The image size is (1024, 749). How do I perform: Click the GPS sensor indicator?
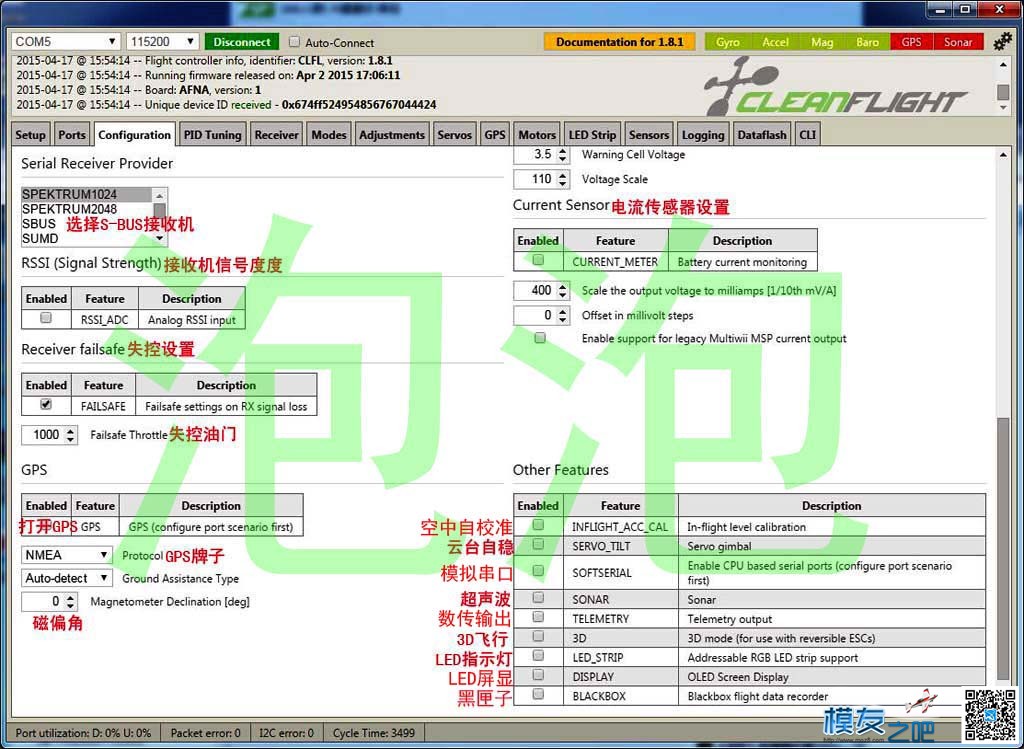click(x=911, y=42)
